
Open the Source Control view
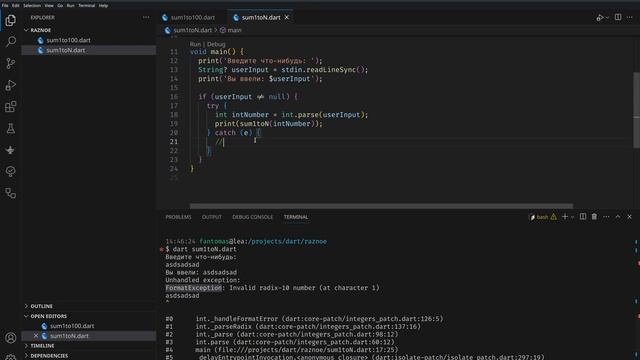point(11,63)
